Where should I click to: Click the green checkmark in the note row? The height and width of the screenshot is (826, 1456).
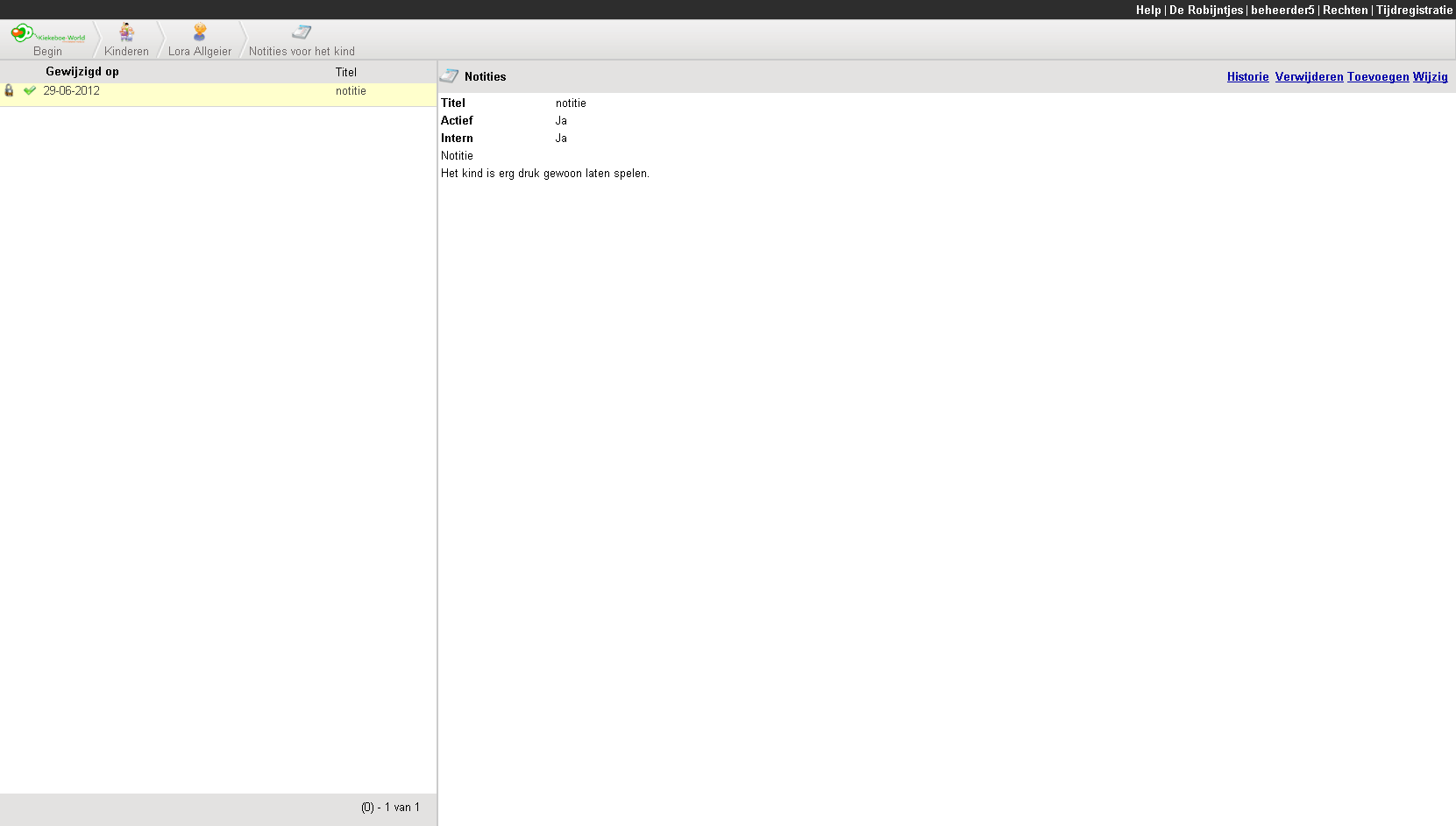tap(30, 90)
